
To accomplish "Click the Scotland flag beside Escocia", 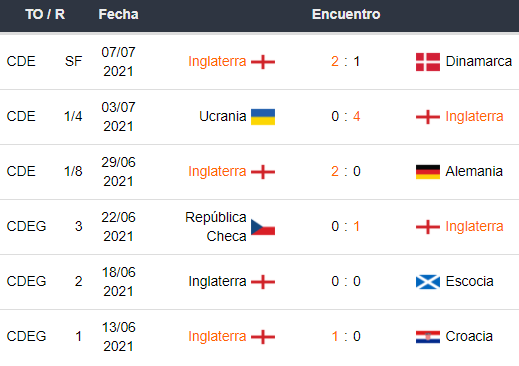I will tap(428, 282).
